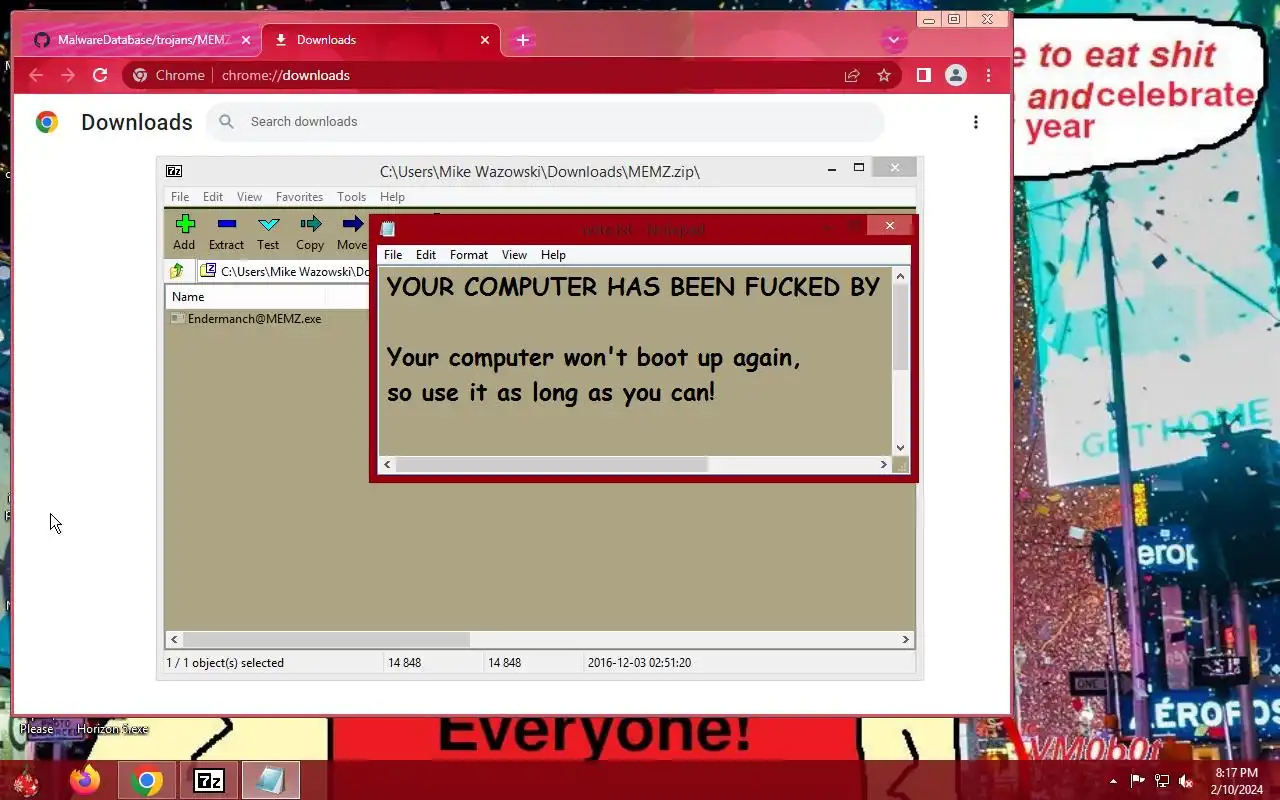Open 7-Zip Tools menu

351,197
